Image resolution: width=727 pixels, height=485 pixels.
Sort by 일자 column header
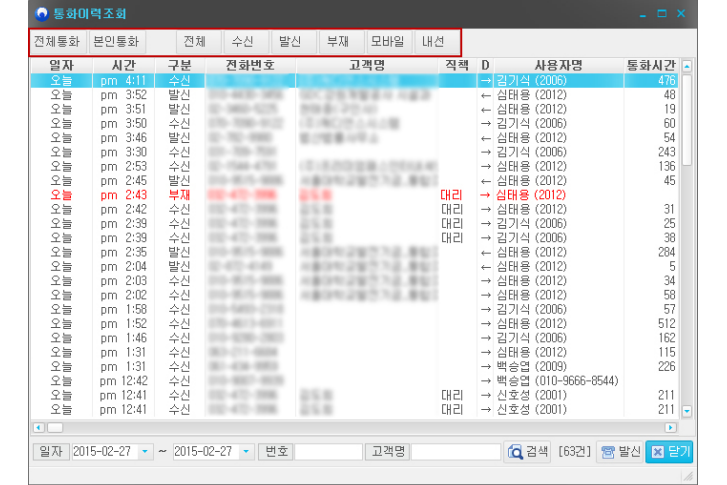point(62,65)
